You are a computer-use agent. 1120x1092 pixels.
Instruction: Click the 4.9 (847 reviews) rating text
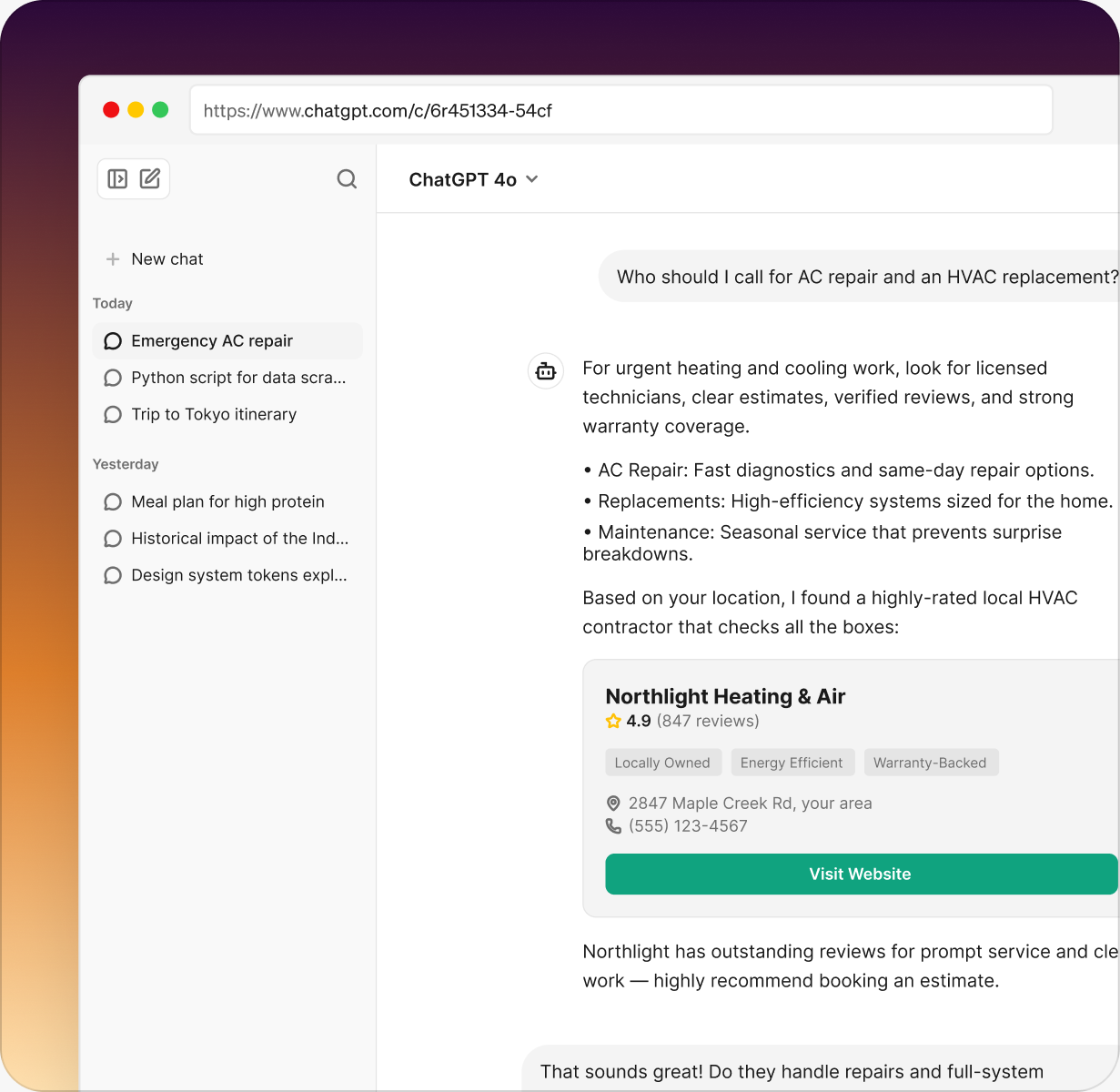(x=692, y=721)
